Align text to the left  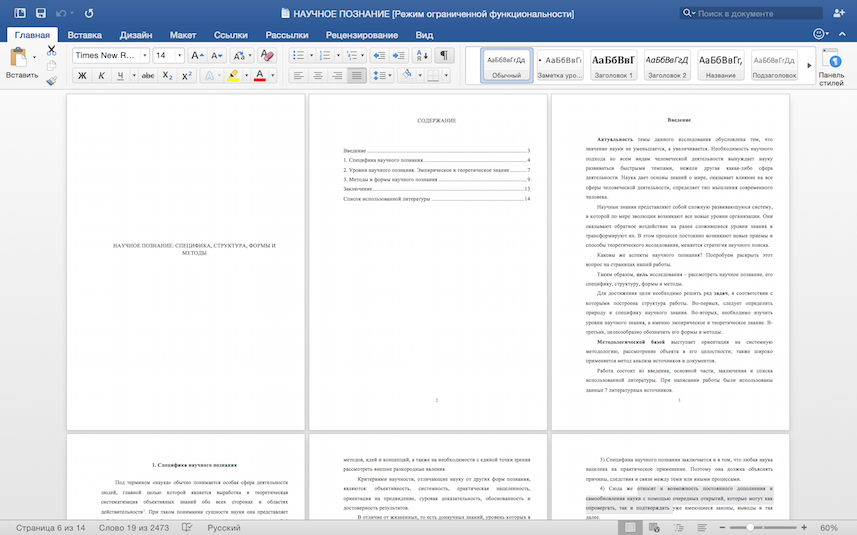(x=298, y=75)
